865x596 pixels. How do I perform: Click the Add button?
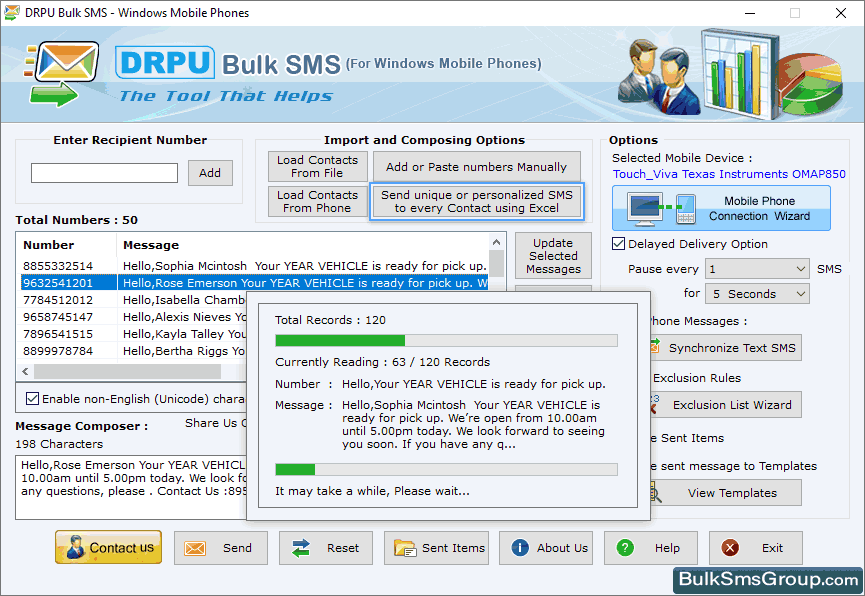(210, 173)
